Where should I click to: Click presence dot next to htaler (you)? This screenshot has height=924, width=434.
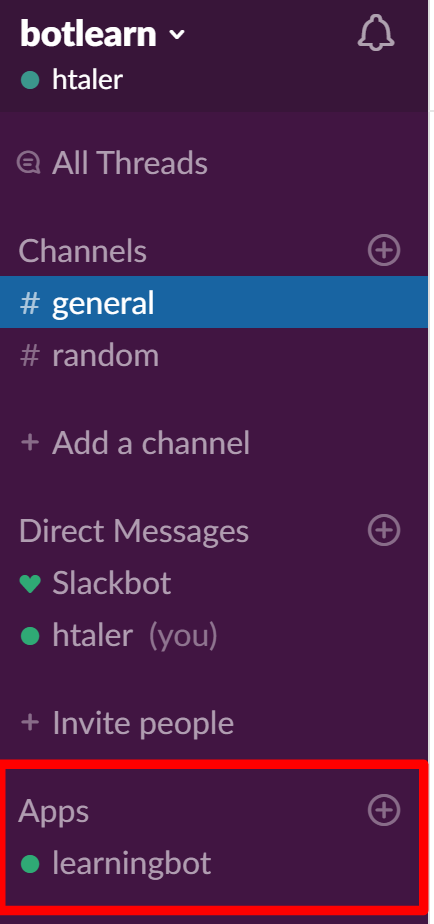[30, 636]
